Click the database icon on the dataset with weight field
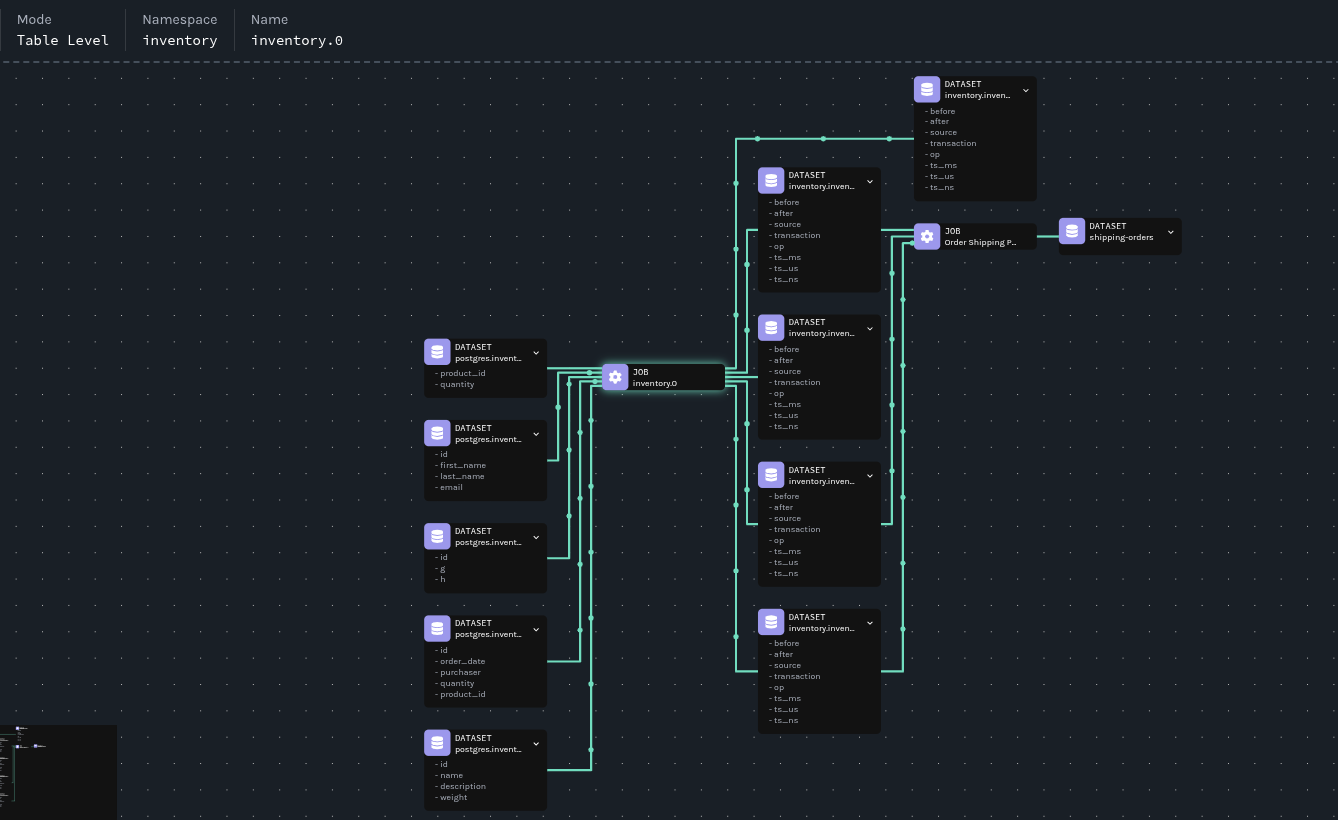This screenshot has width=1338, height=820. click(x=438, y=742)
